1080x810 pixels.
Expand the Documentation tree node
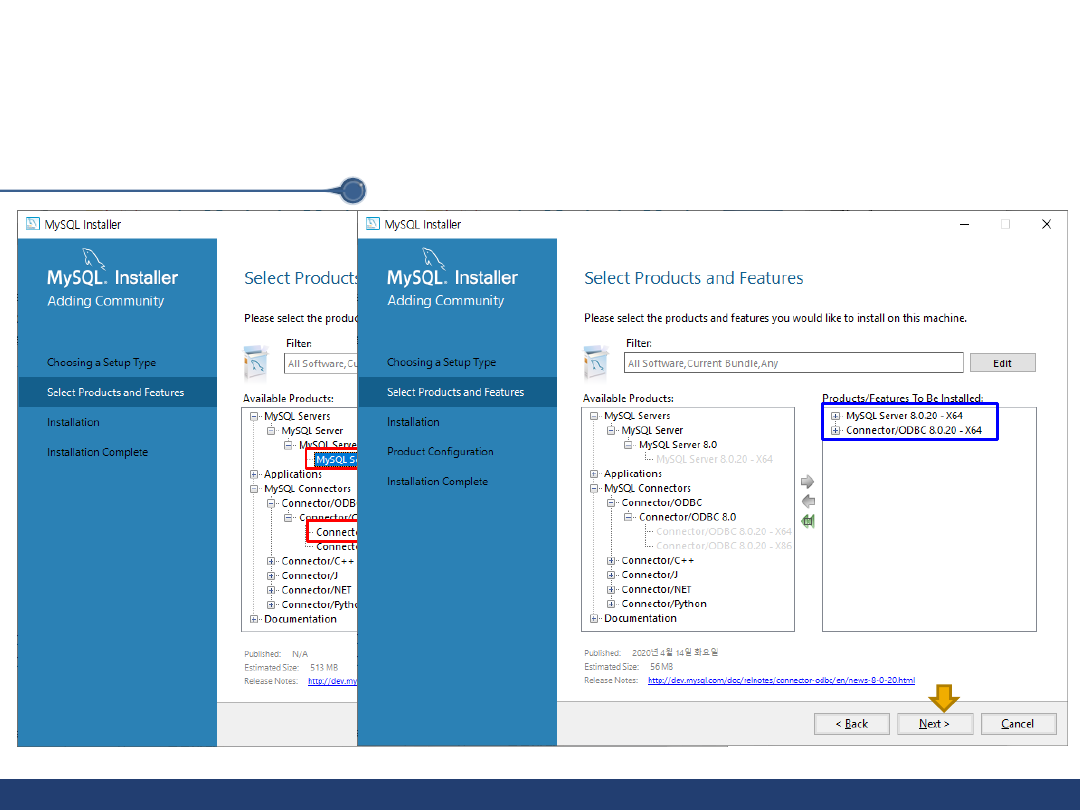pyautogui.click(x=595, y=619)
